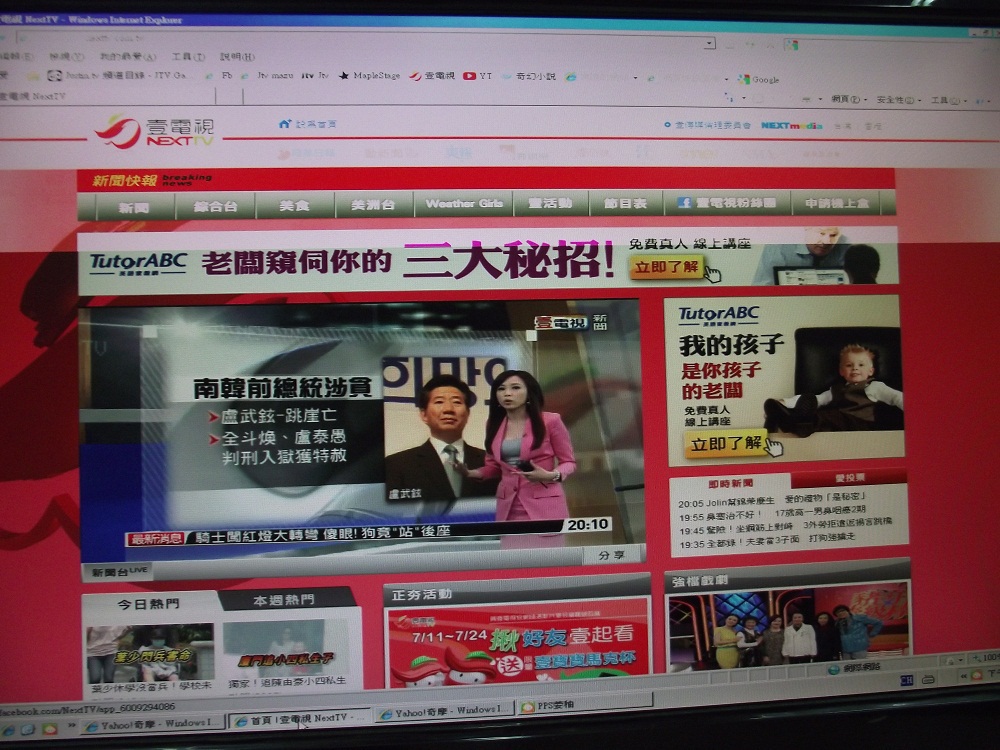Open the 美洲台 navigation tab

coord(374,205)
